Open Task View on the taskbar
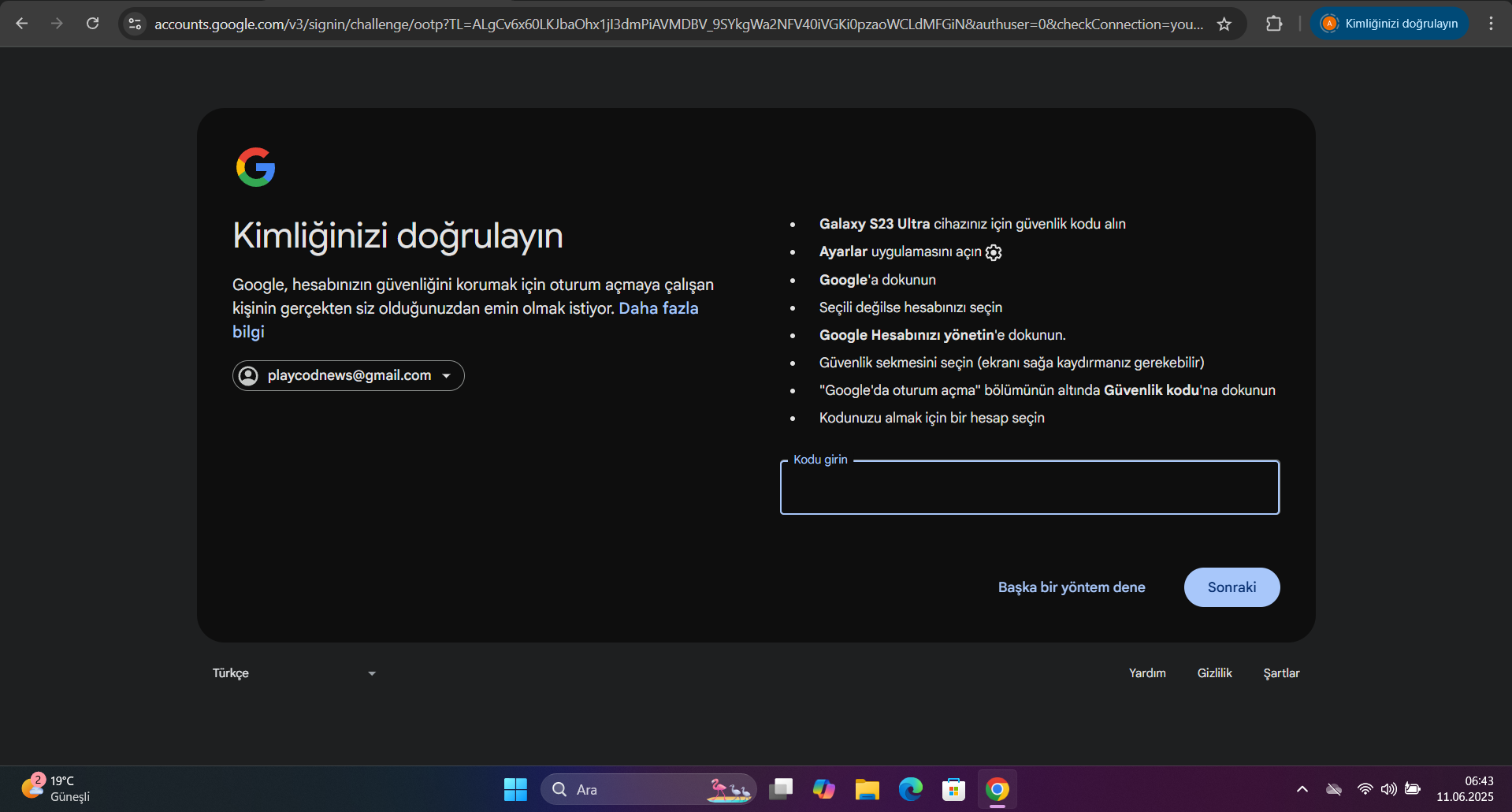The height and width of the screenshot is (812, 1512). coord(781,789)
